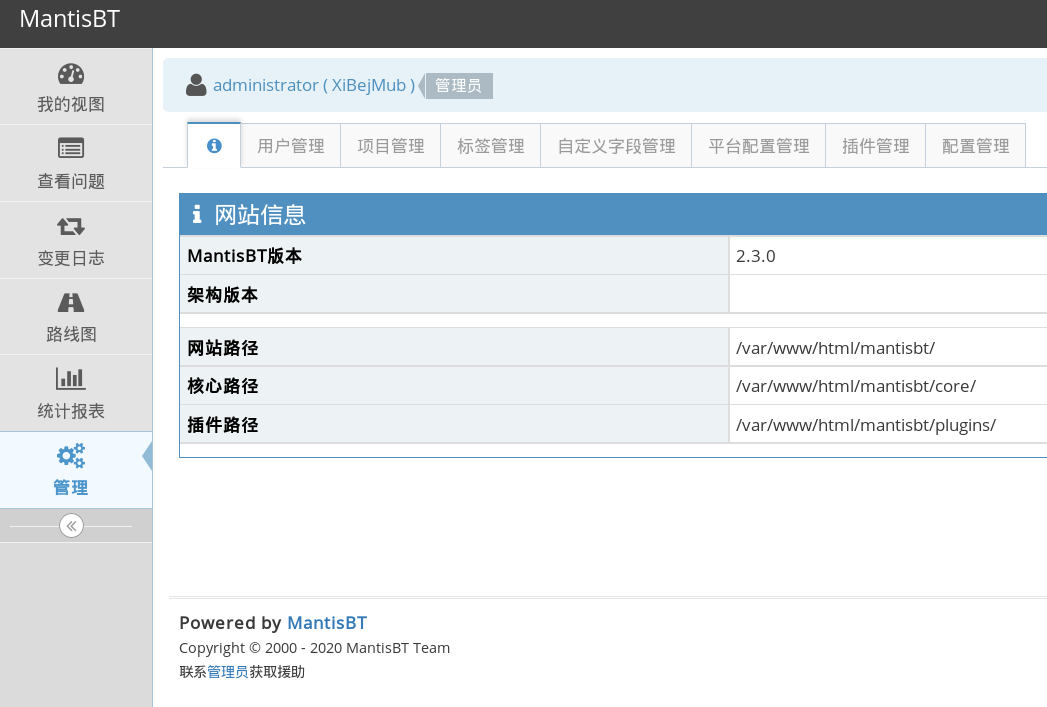This screenshot has width=1047, height=707.
Task: Follow the MantisBT link in the footer
Action: (327, 622)
